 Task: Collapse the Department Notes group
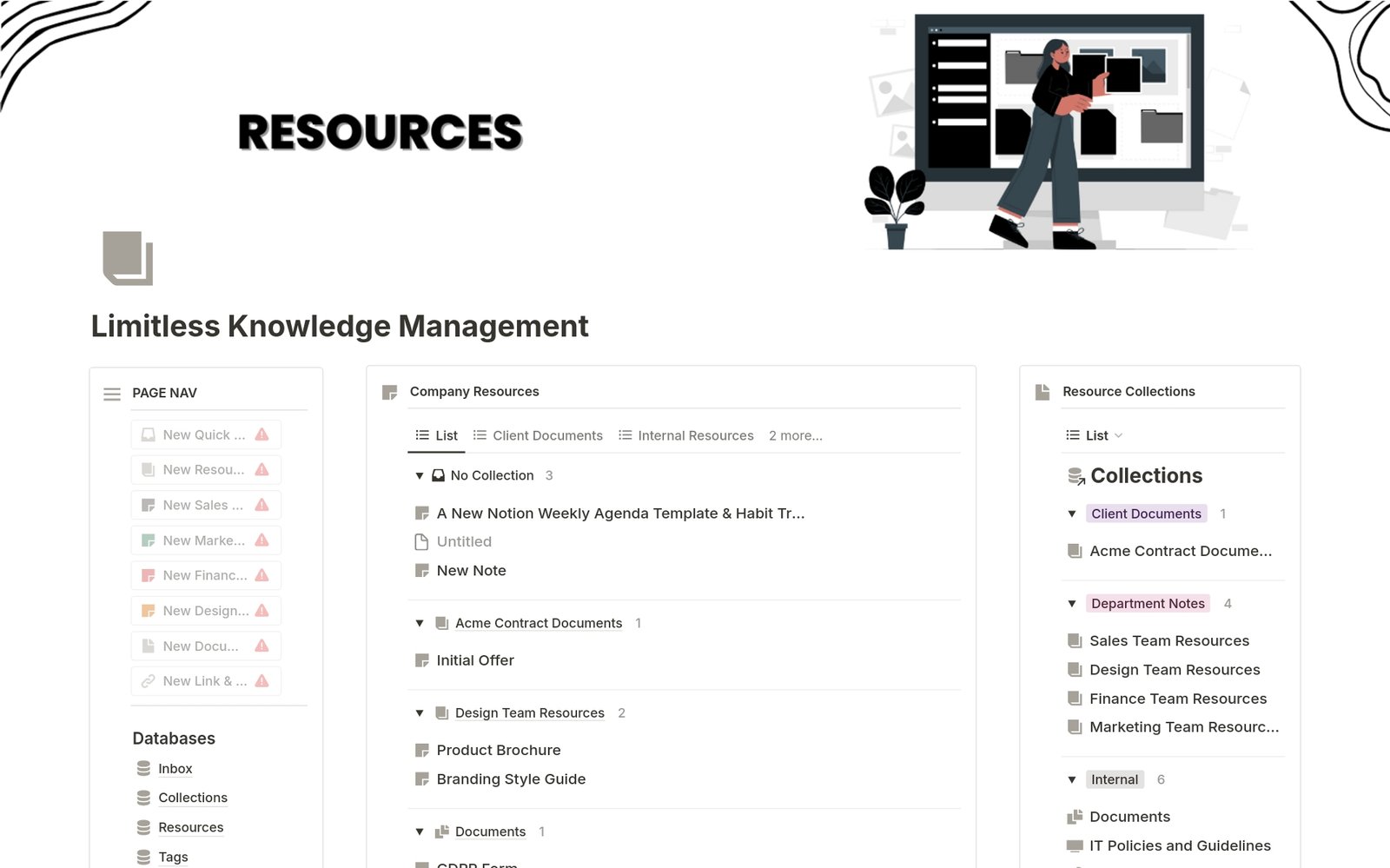tap(1072, 603)
